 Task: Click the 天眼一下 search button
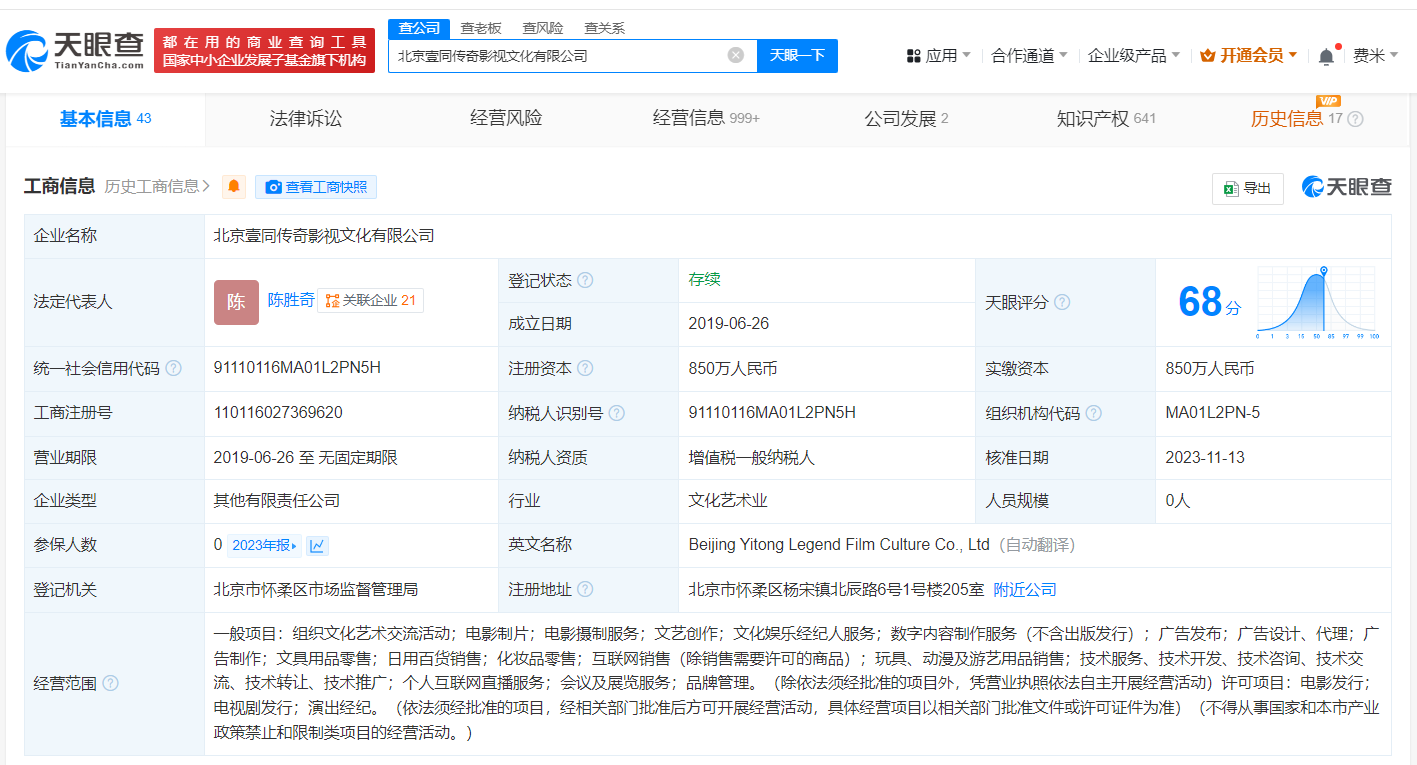click(797, 55)
